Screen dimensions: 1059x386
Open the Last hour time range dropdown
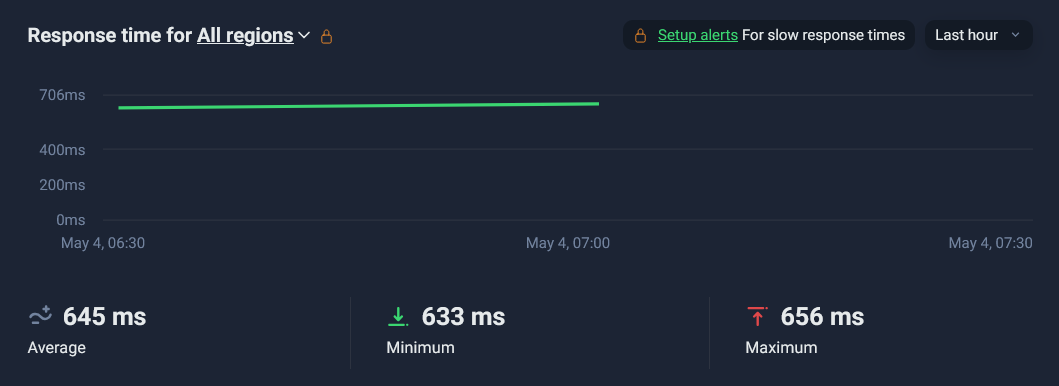(978, 35)
